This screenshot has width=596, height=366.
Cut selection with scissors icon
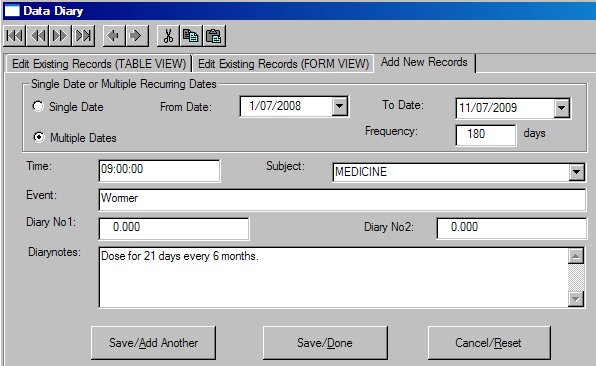(x=168, y=36)
